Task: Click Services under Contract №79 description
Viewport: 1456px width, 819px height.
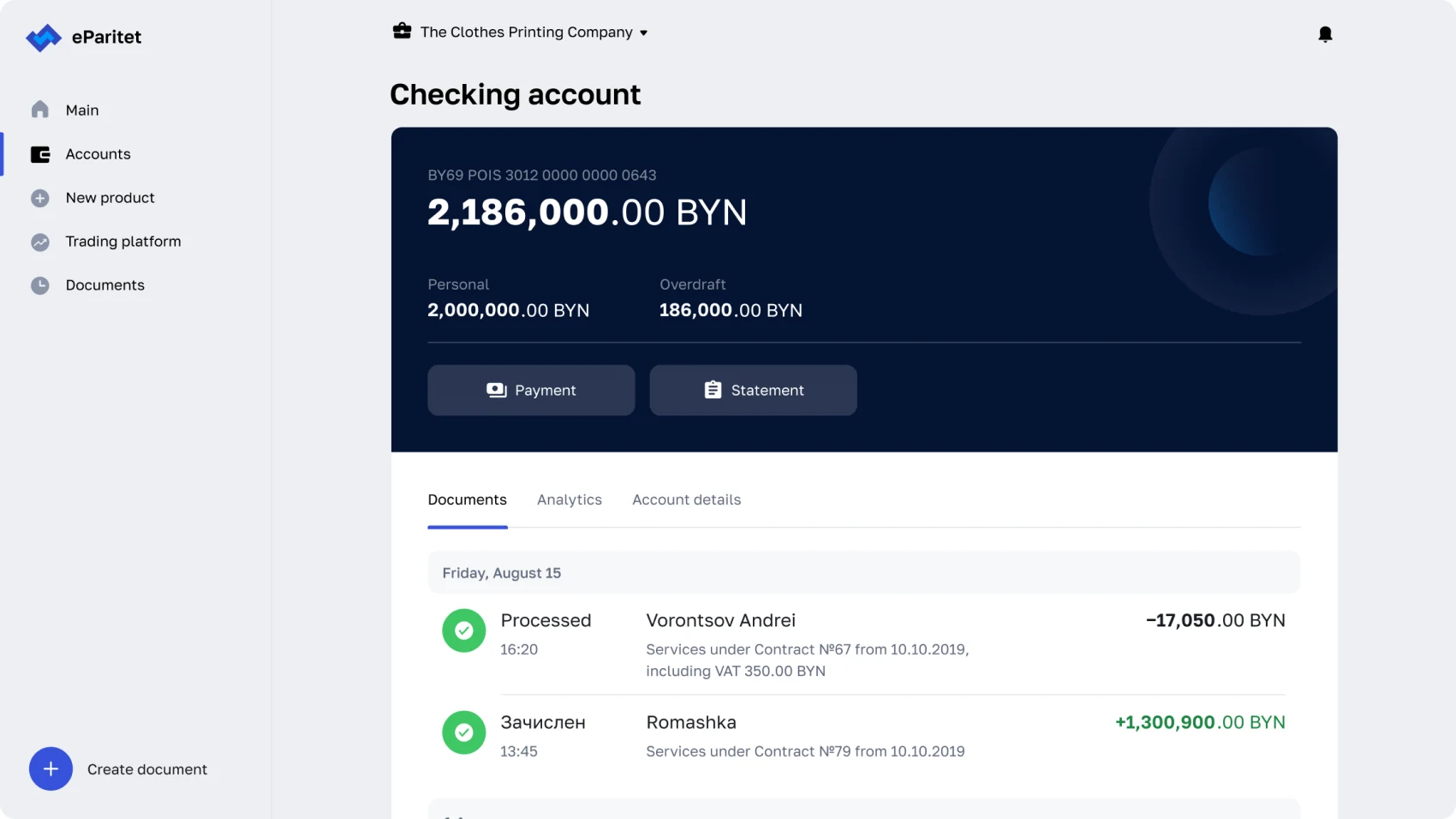Action: click(x=805, y=751)
